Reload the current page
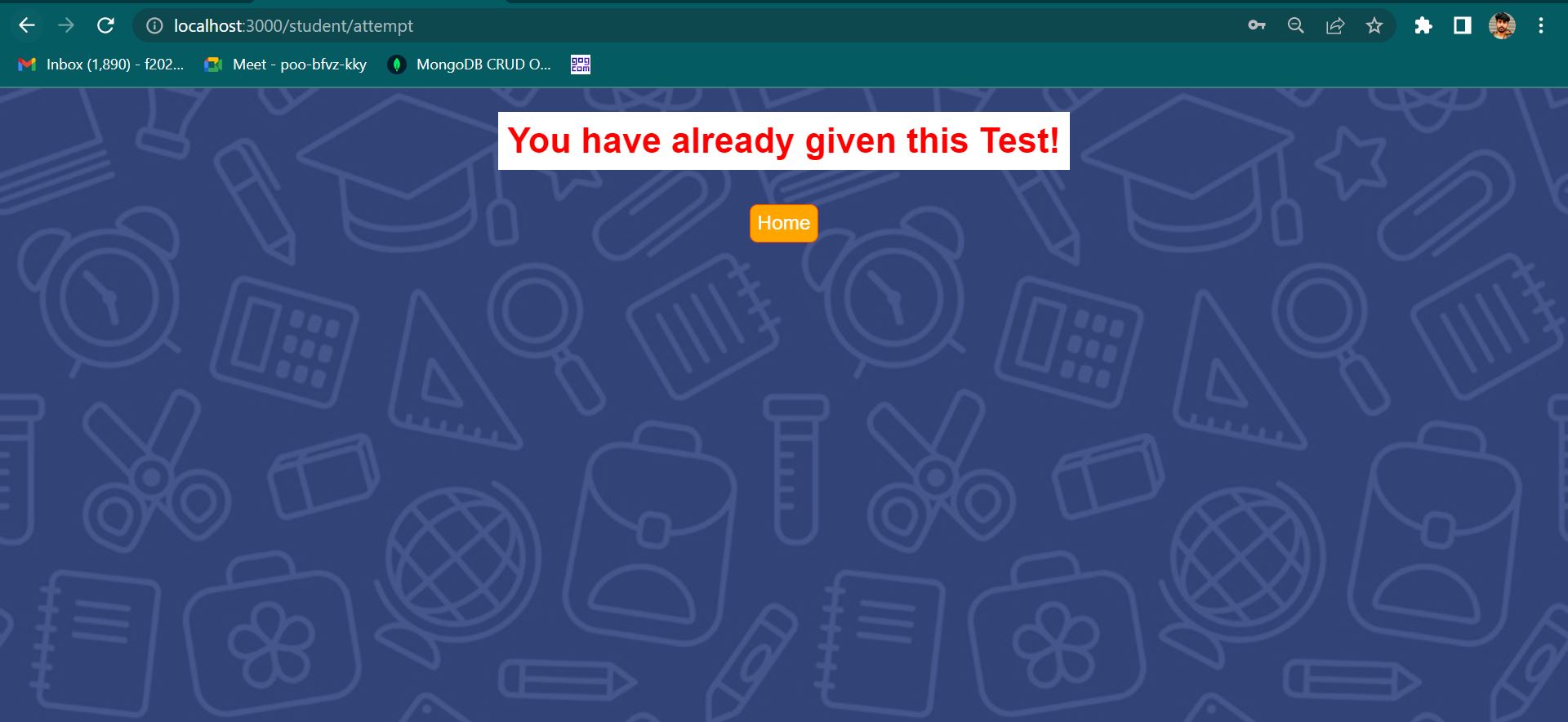Screen dimensions: 1568x722 pos(105,26)
